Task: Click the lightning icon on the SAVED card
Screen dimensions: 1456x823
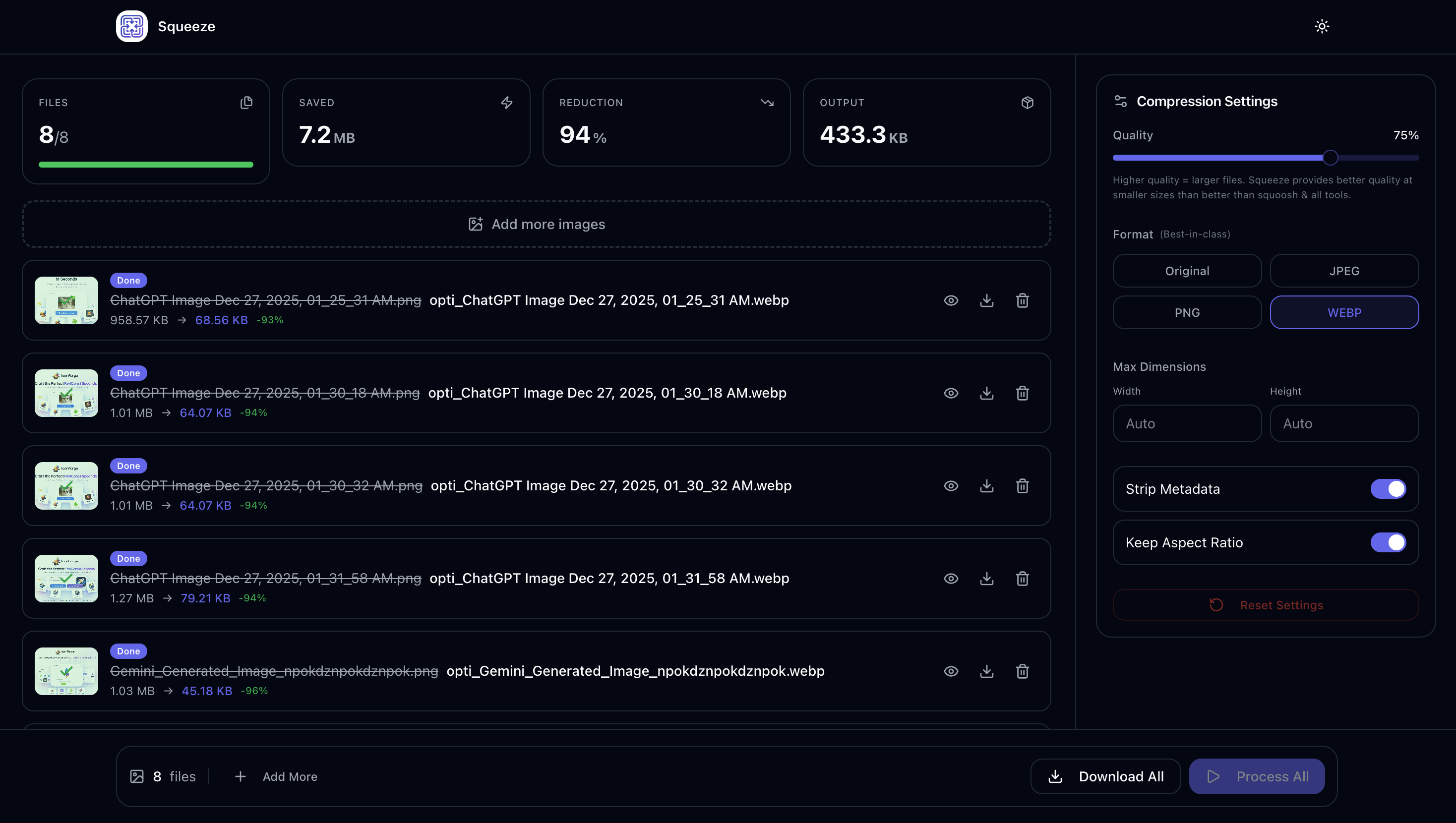Action: pos(506,102)
